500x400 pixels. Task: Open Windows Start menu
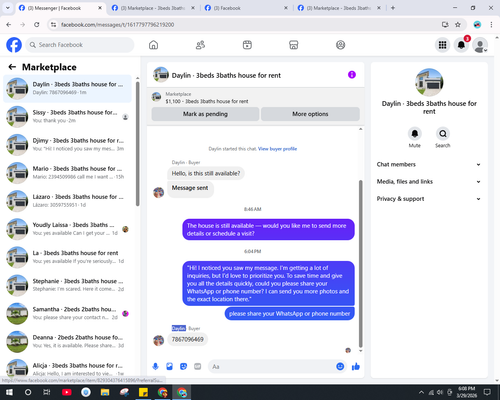[9, 392]
